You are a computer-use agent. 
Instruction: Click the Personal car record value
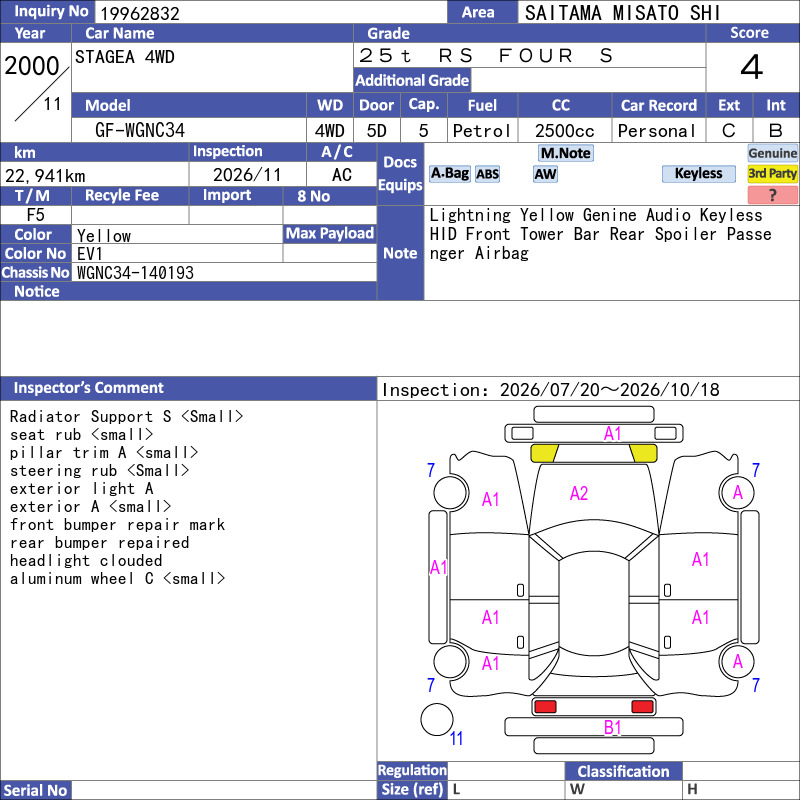(657, 131)
